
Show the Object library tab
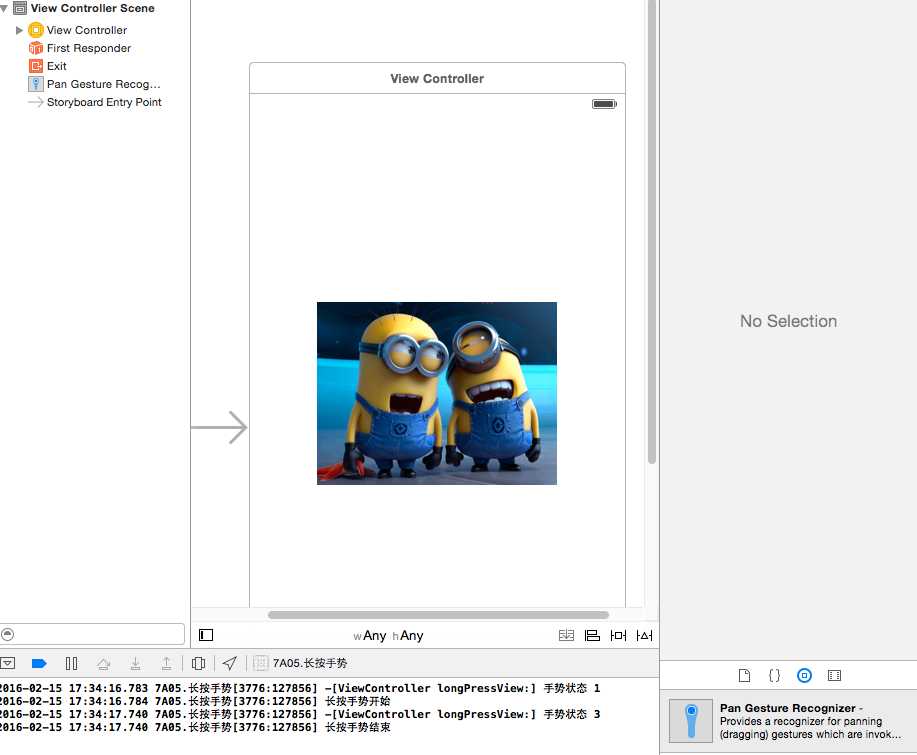[x=804, y=675]
